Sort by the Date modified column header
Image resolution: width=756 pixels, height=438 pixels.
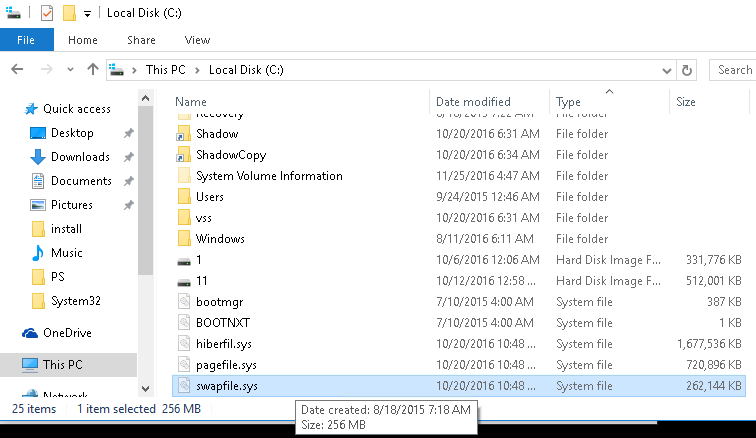click(473, 102)
